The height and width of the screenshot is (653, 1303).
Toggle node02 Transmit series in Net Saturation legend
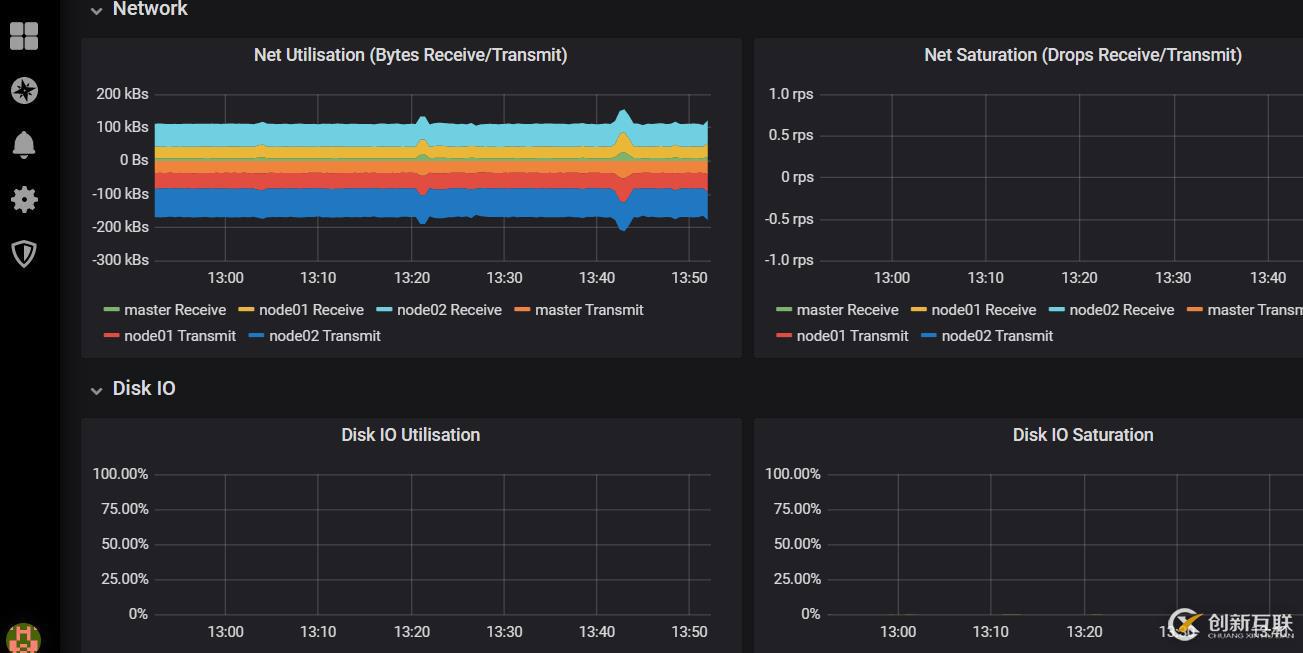tap(997, 336)
